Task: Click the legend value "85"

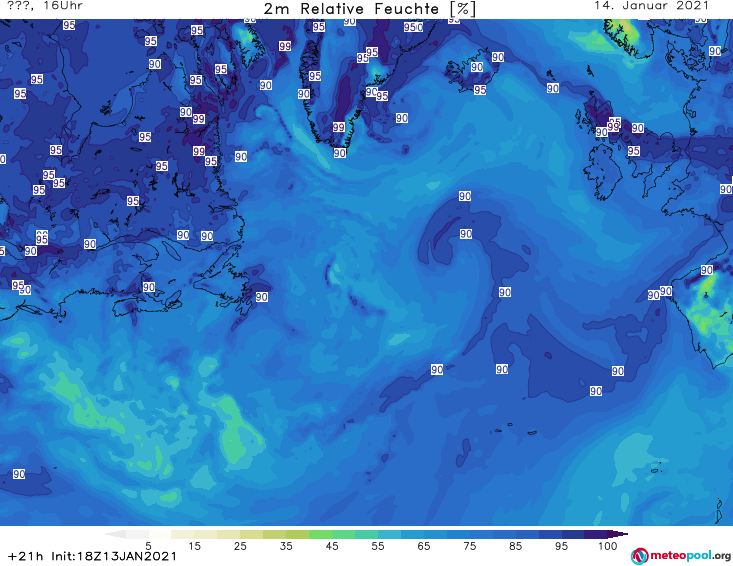Action: coord(515,546)
